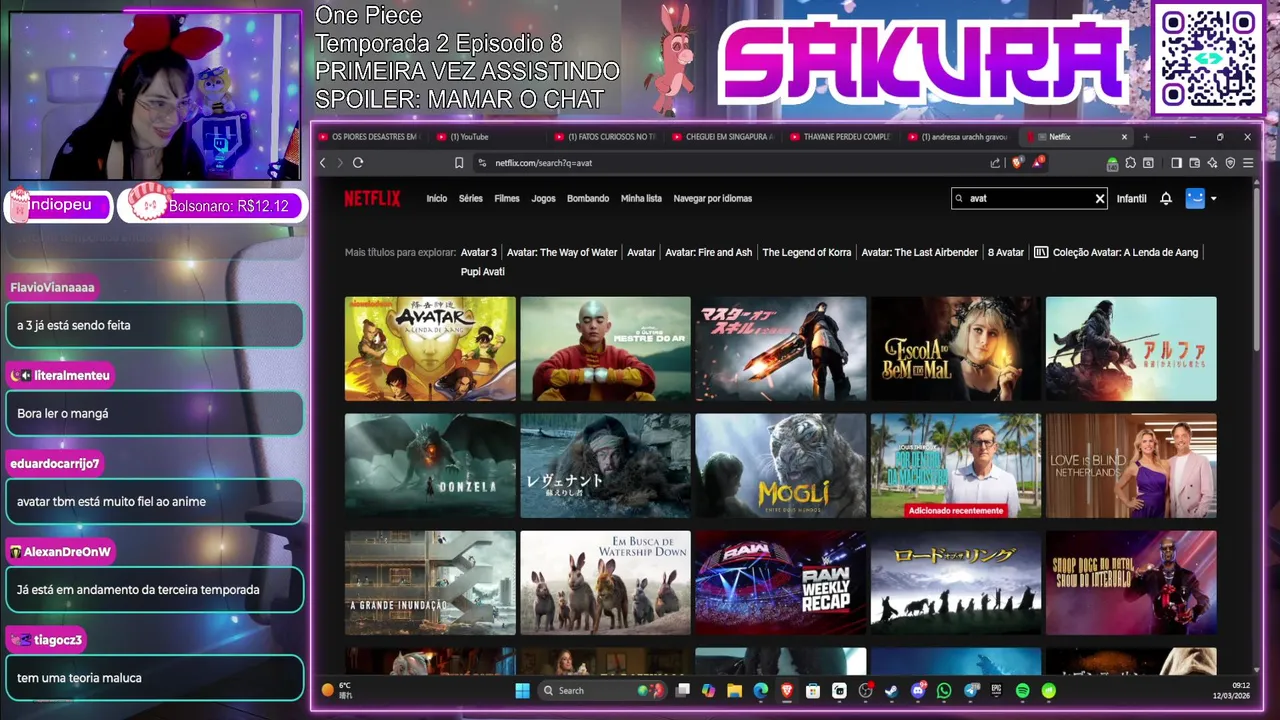This screenshot has width=1280, height=720.
Task: Open Discord from the taskbar
Action: [x=918, y=690]
